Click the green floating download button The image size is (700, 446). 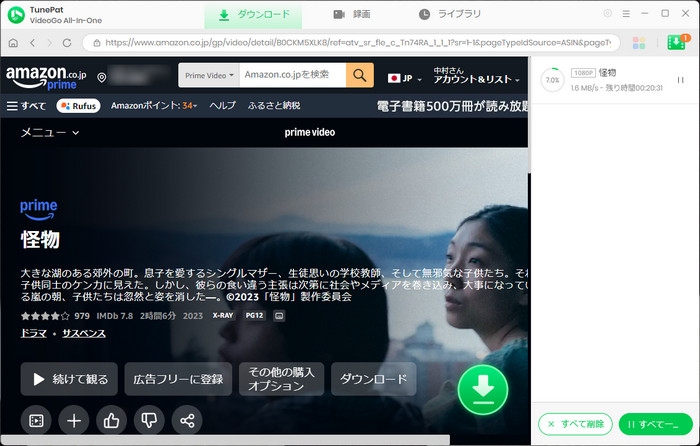tap(483, 389)
